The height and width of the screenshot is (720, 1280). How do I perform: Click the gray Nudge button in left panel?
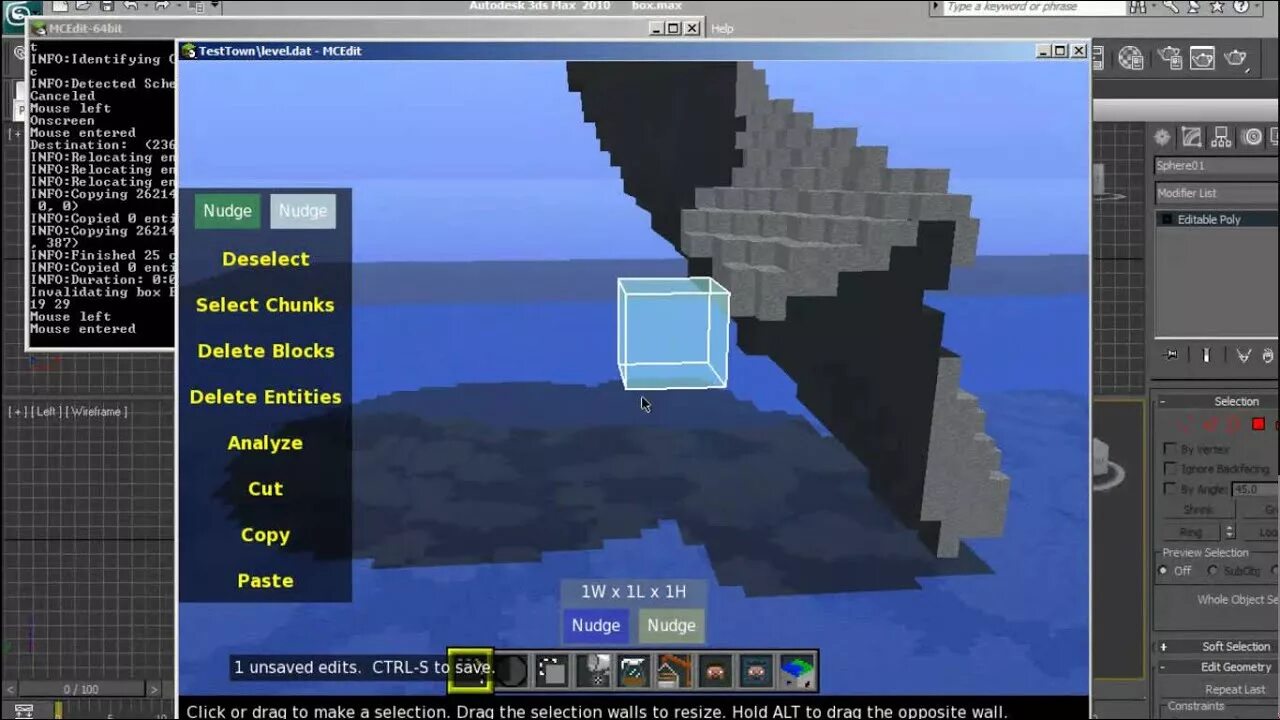[303, 211]
